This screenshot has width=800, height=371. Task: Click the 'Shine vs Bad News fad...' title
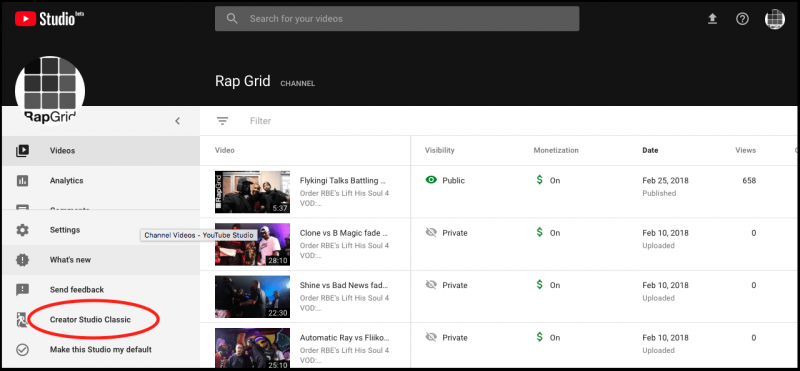pos(344,285)
